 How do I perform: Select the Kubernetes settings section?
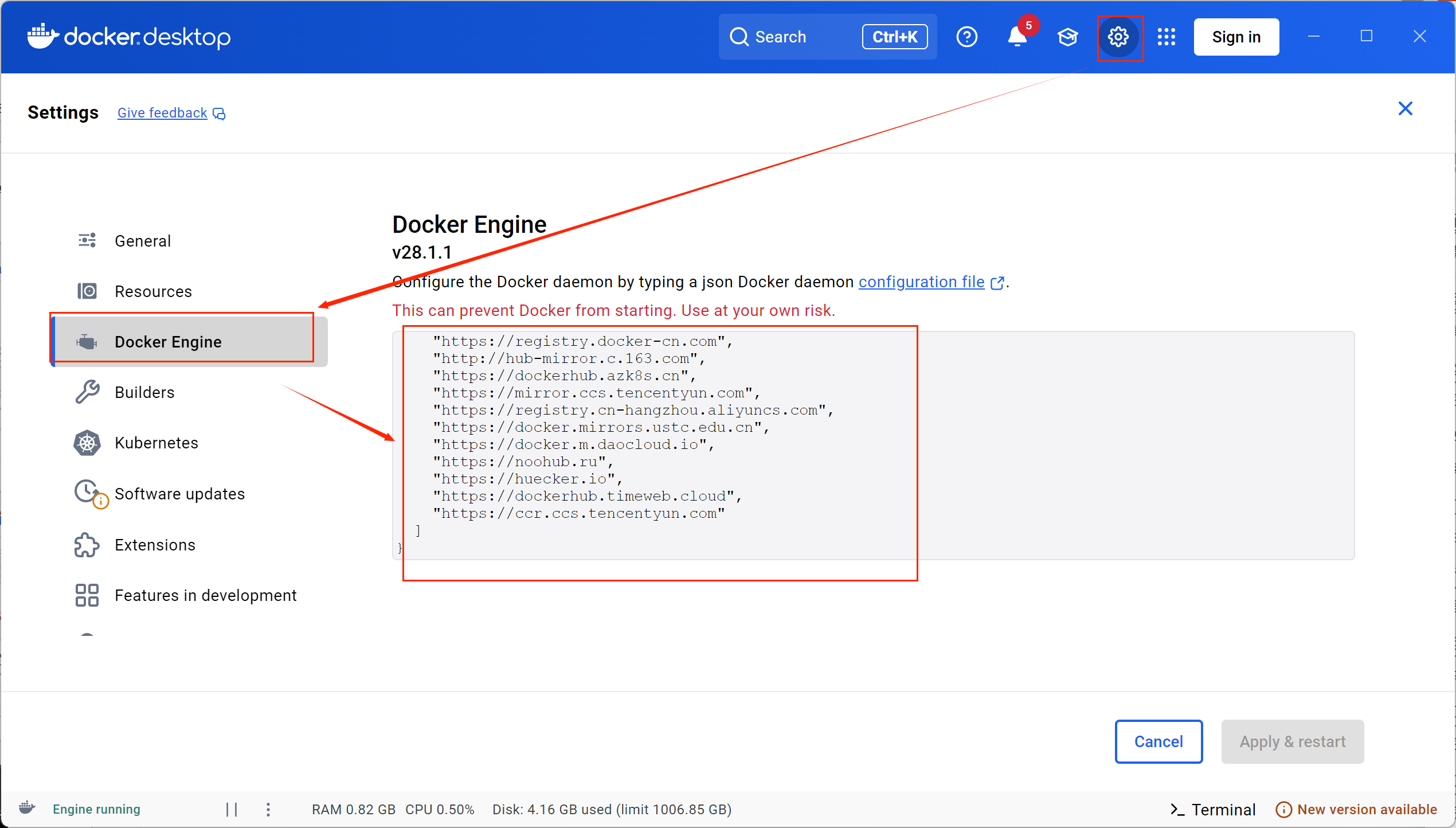[156, 443]
